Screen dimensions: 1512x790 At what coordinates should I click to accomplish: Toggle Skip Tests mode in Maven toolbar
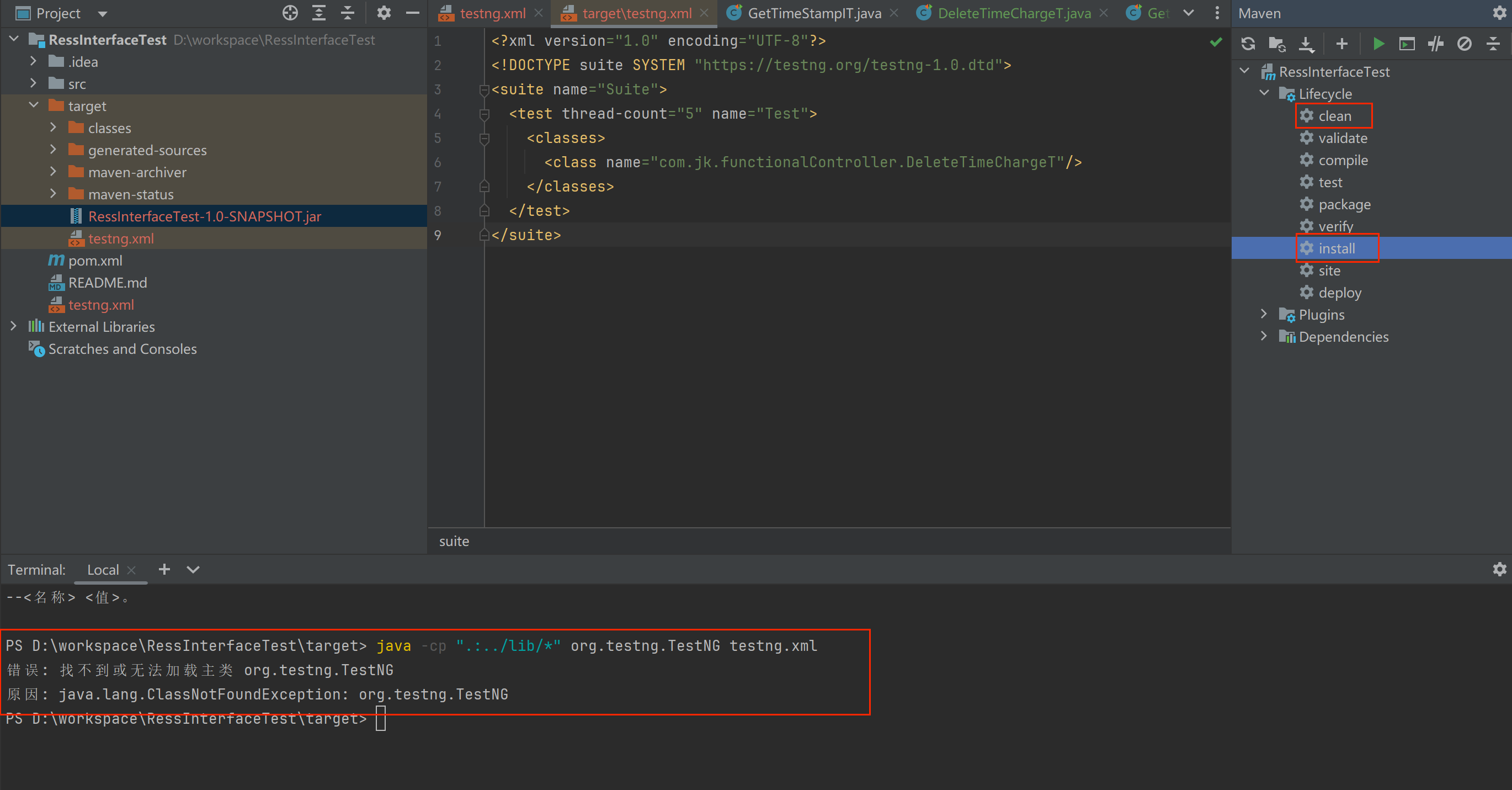pyautogui.click(x=1464, y=44)
